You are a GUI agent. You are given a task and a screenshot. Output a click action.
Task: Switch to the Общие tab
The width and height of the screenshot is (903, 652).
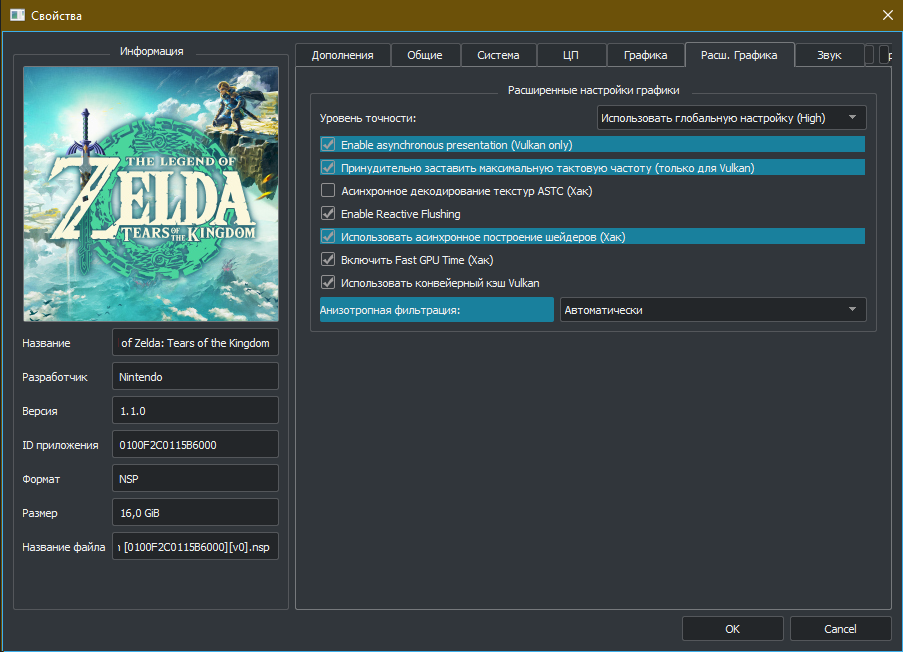[425, 55]
